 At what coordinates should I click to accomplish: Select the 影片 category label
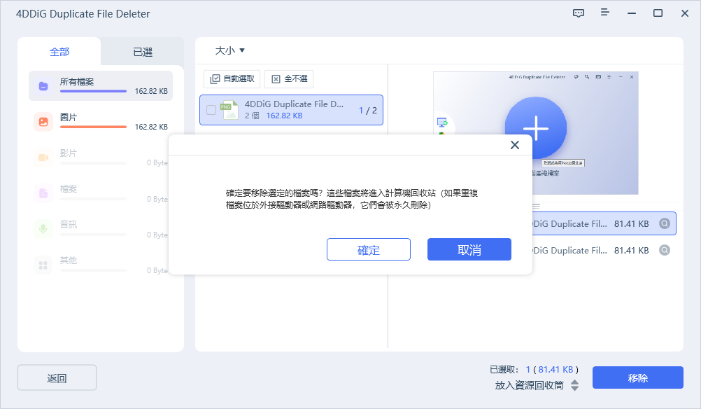(x=68, y=153)
